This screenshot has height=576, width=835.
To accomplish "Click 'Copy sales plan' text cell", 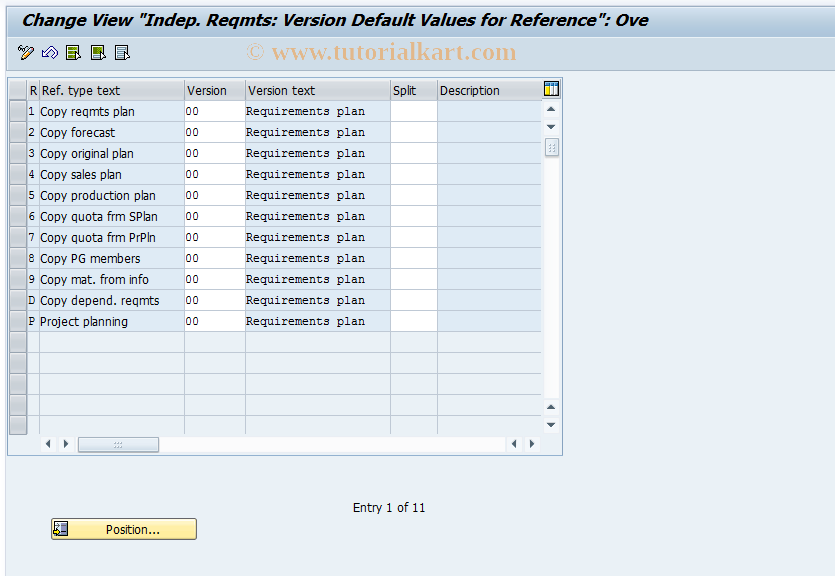I will pos(112,174).
